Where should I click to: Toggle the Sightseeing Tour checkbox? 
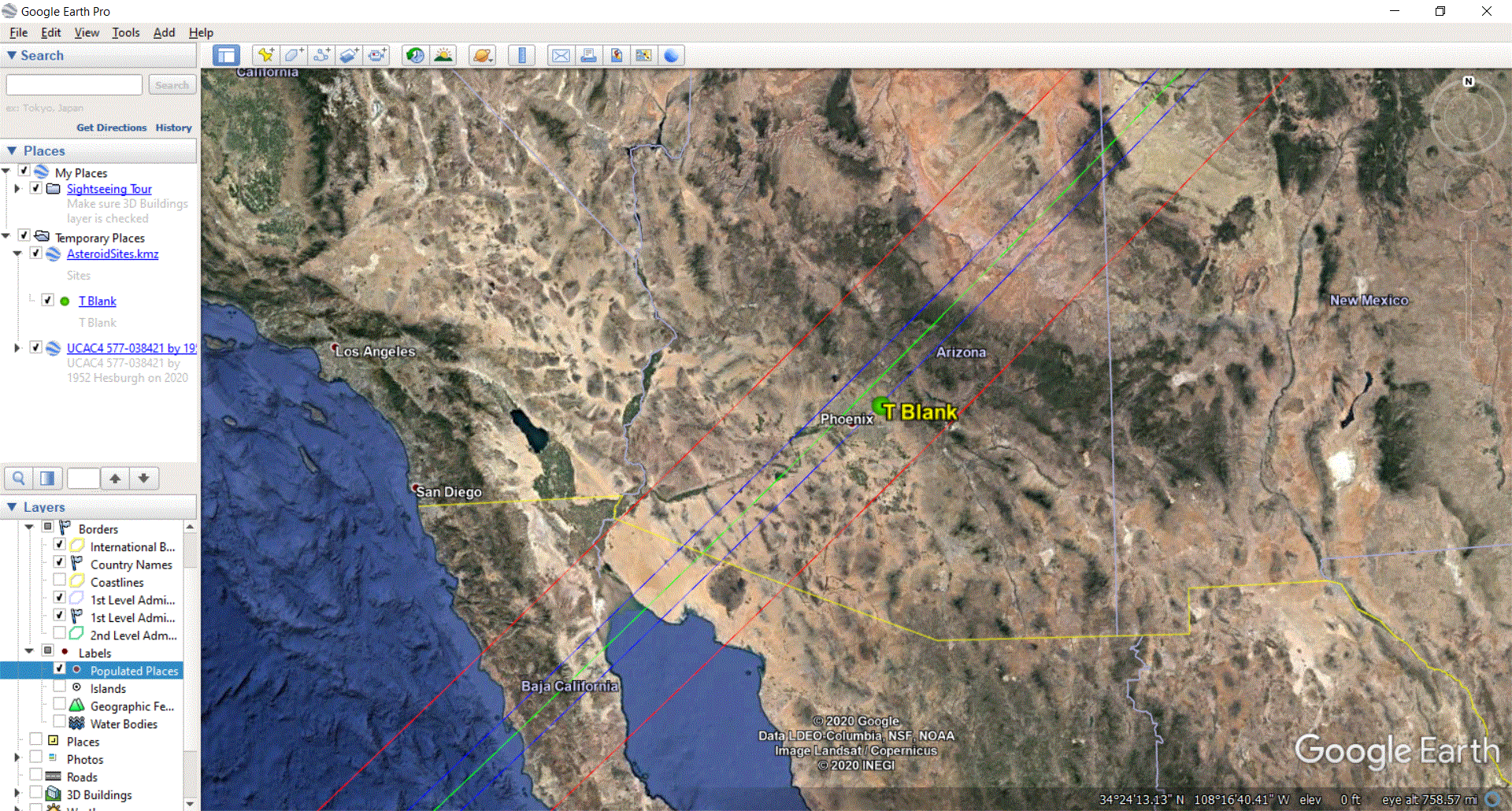tap(35, 188)
